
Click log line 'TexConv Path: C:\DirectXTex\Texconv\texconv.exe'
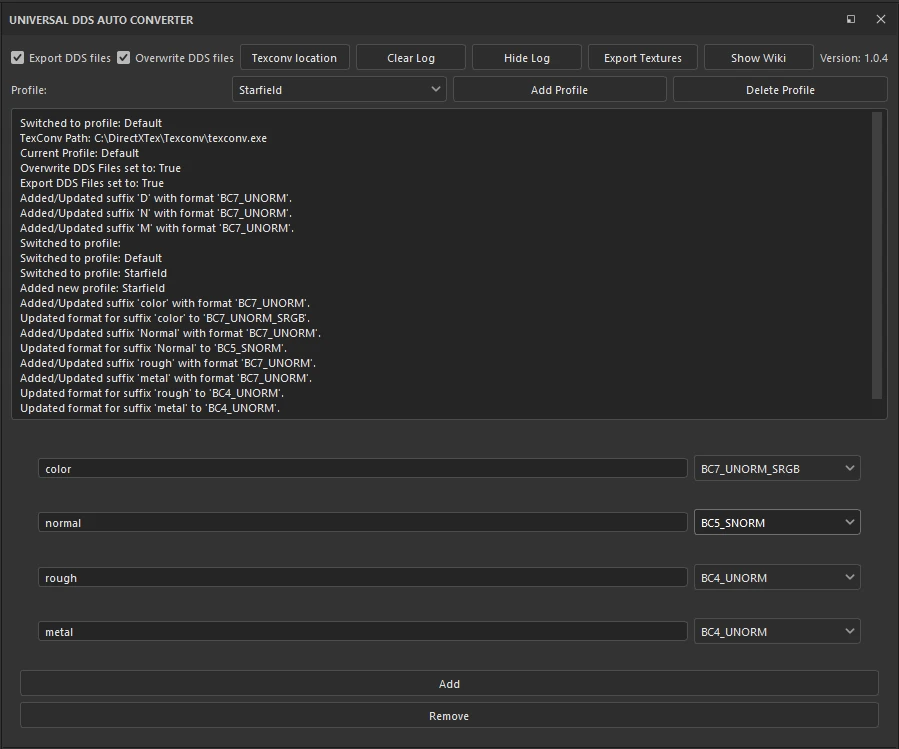click(143, 138)
